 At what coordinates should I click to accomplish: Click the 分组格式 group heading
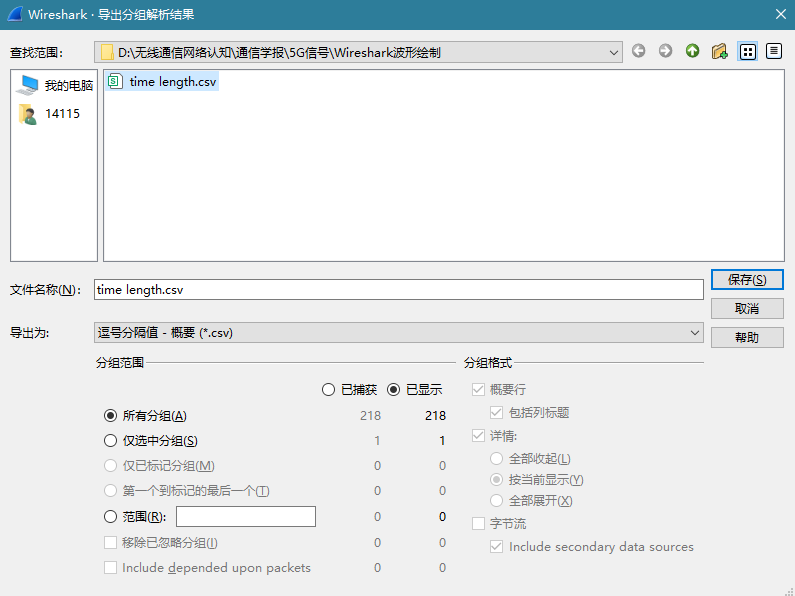pyautogui.click(x=488, y=363)
